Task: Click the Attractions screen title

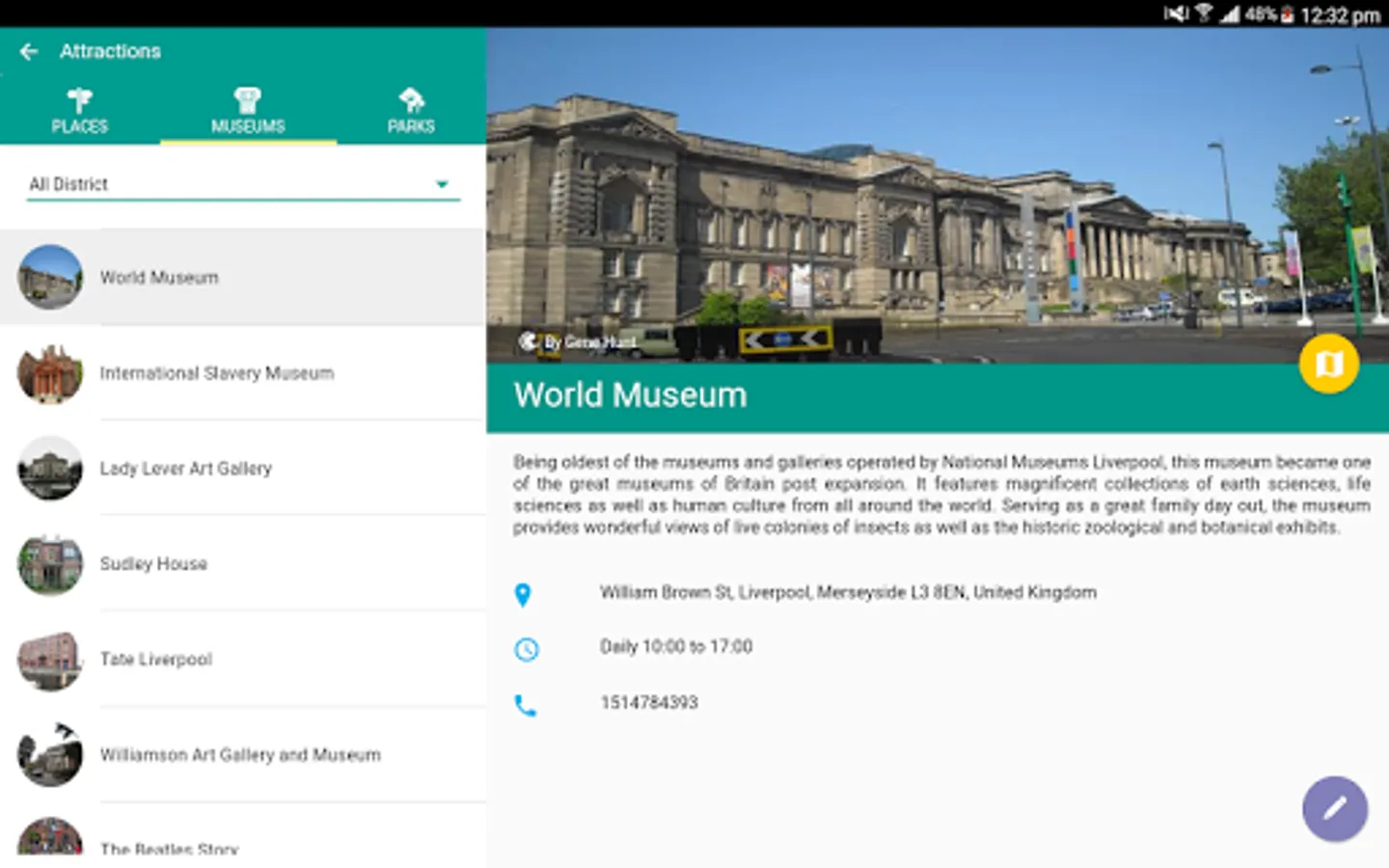Action: [110, 51]
